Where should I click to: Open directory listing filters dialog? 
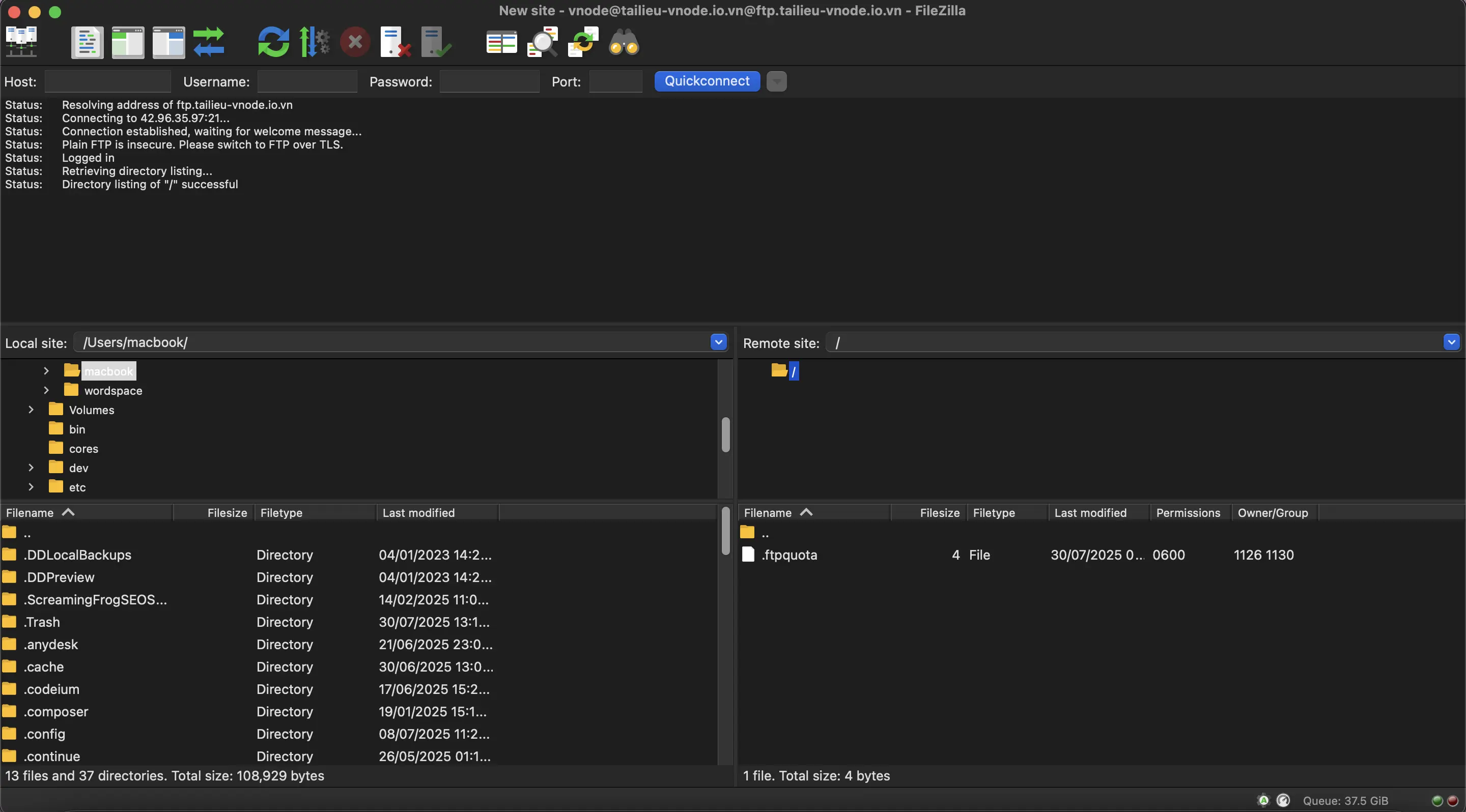501,42
